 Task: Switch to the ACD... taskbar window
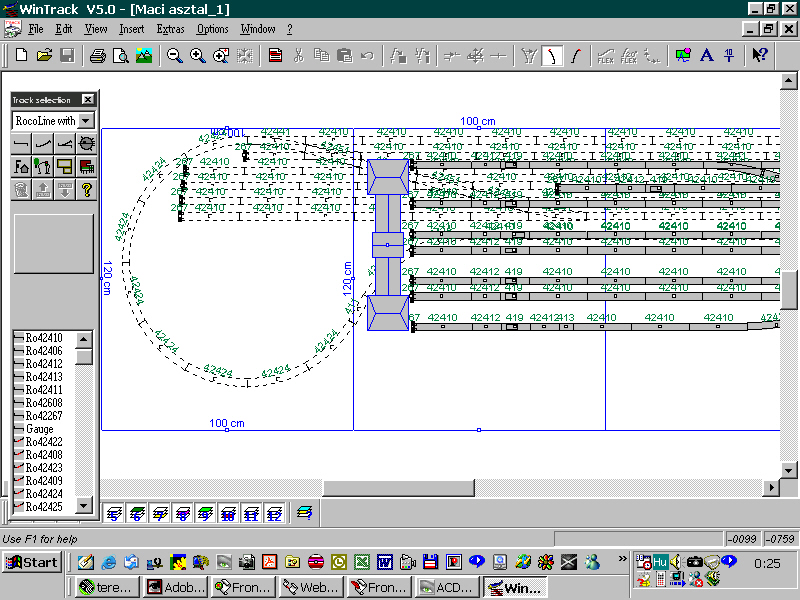click(447, 587)
